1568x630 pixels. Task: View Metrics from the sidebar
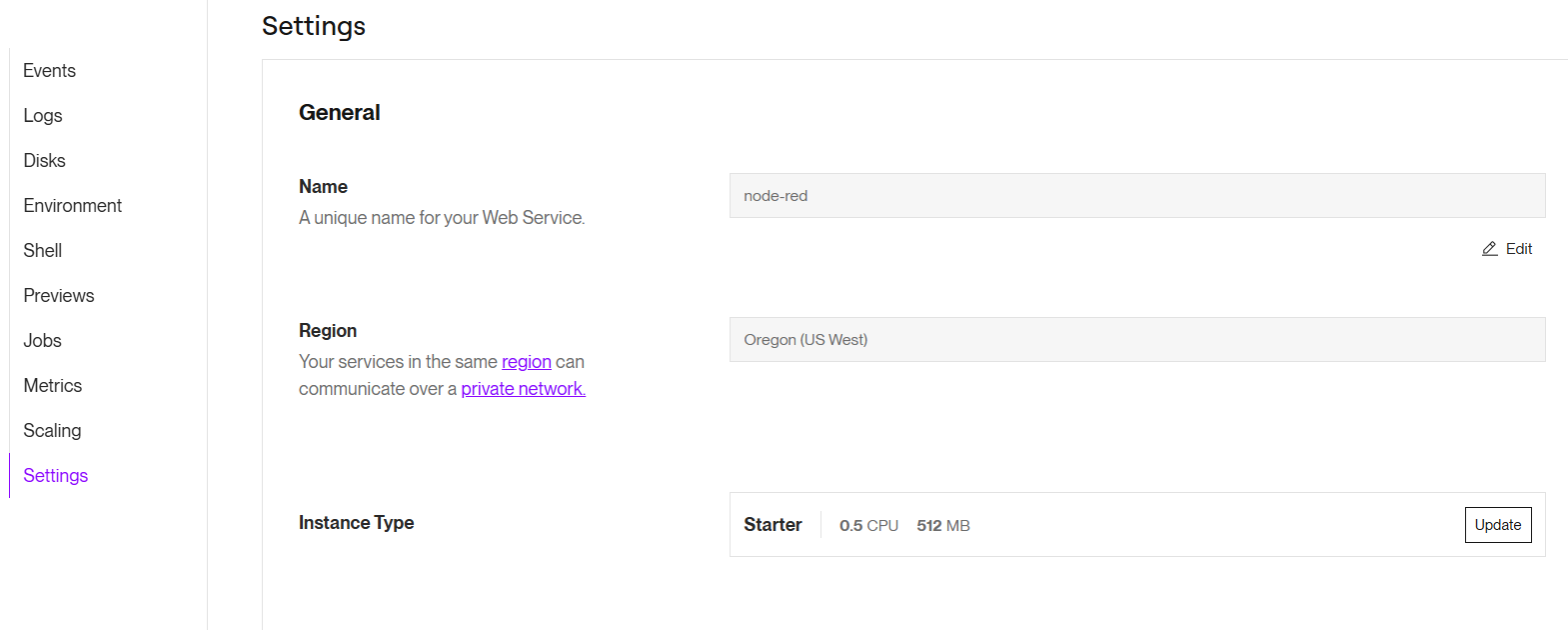(x=53, y=386)
